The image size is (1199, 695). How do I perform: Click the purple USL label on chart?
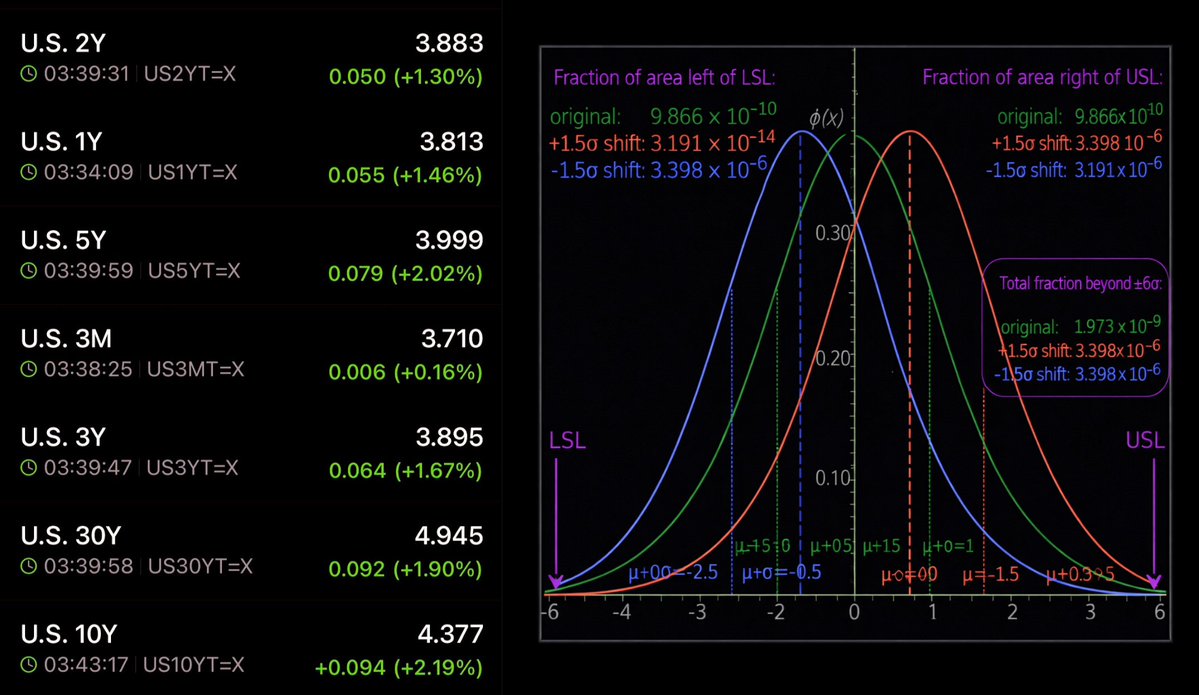1145,440
